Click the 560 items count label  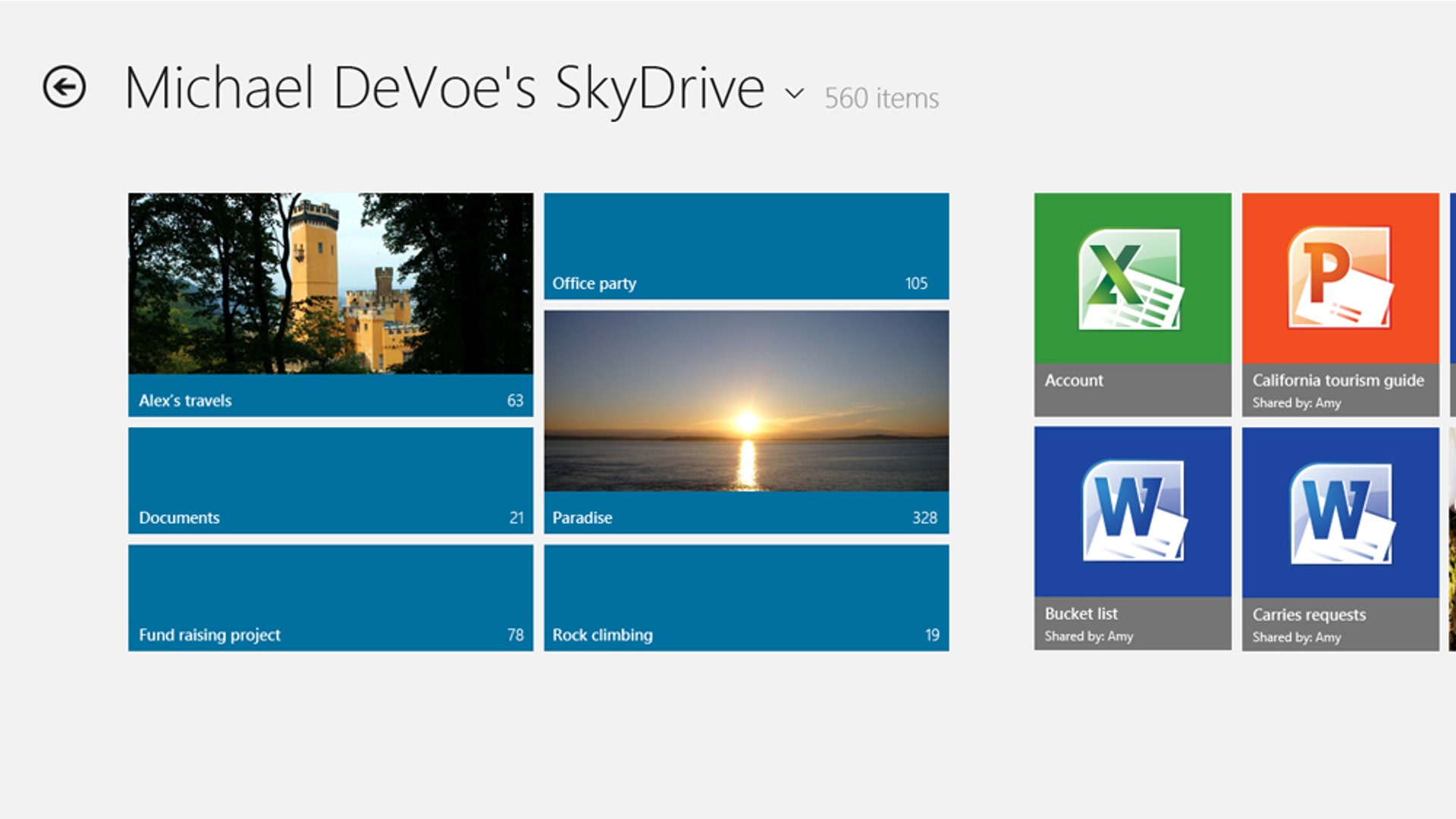[880, 97]
